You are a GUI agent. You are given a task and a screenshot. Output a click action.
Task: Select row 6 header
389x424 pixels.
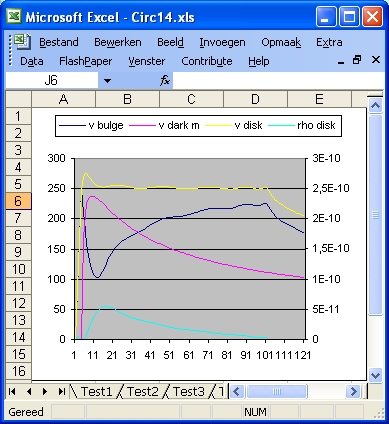pos(18,201)
